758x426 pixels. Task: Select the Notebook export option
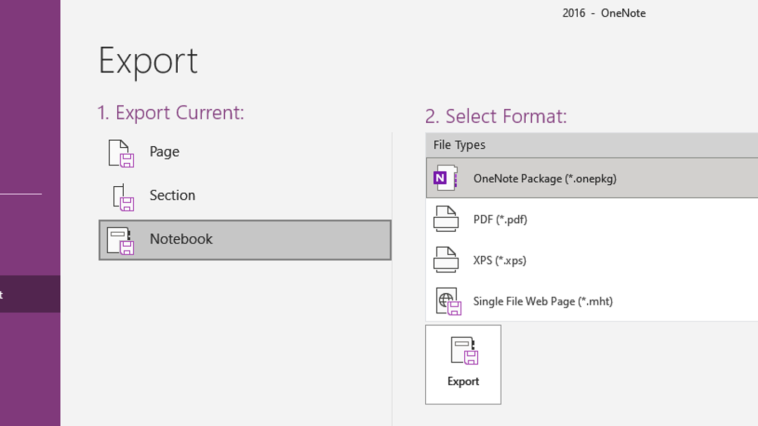click(245, 240)
